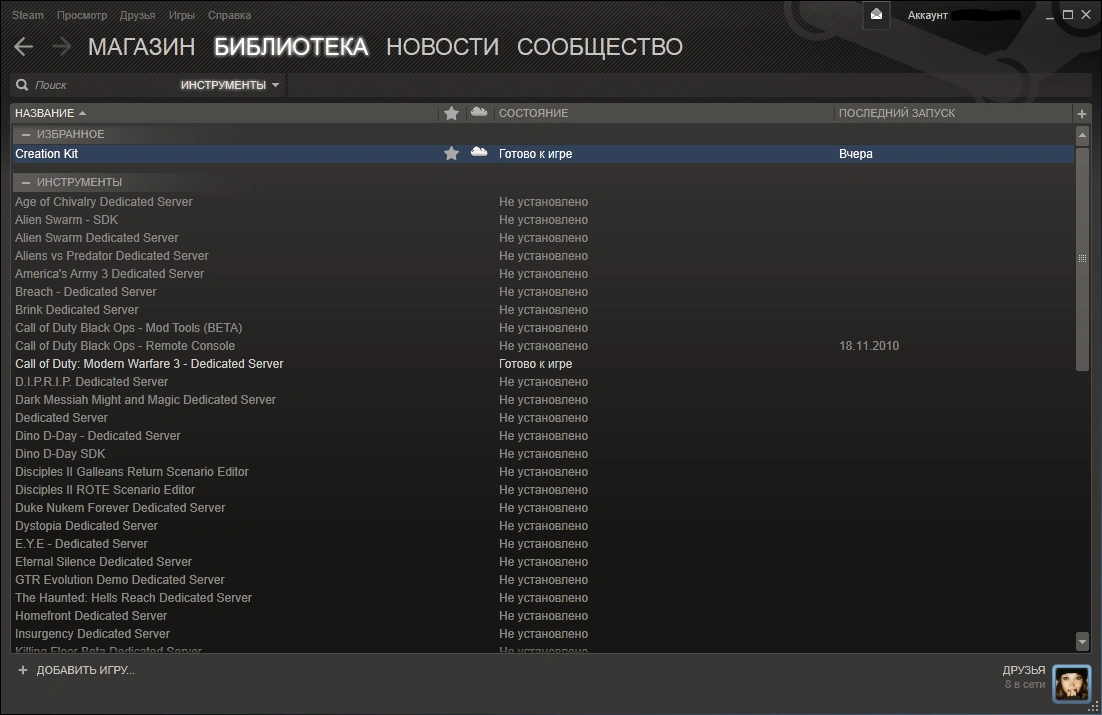Select Eternal Silence Dedicated Server

[103, 562]
